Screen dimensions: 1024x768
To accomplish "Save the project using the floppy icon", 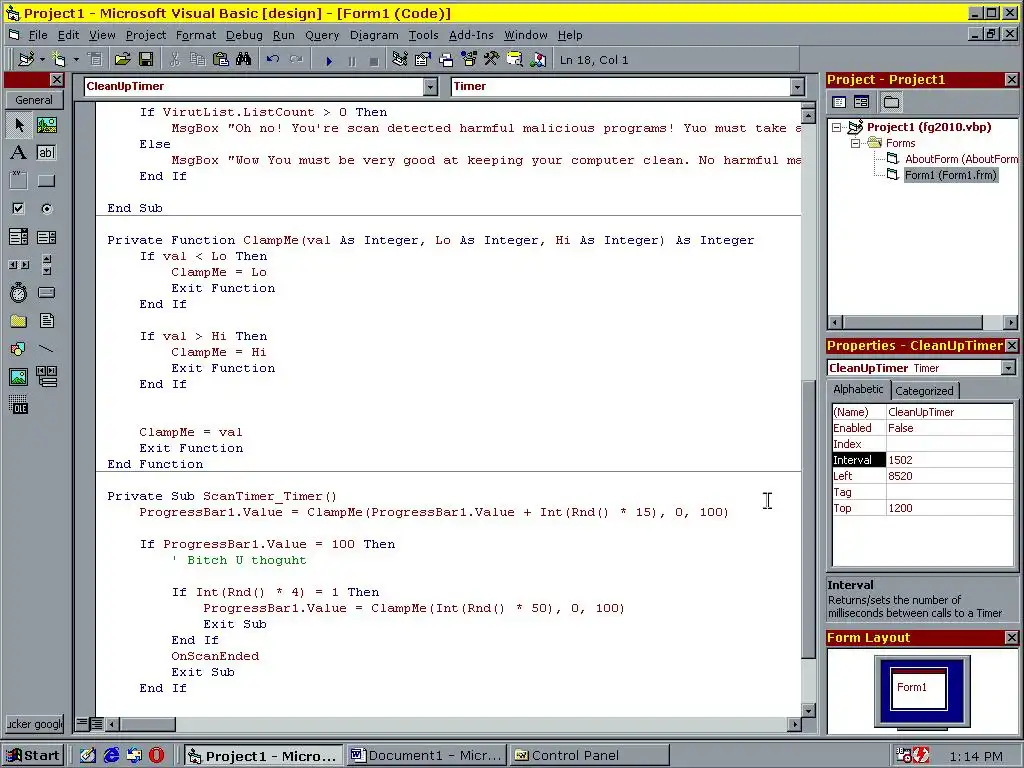I will [146, 59].
